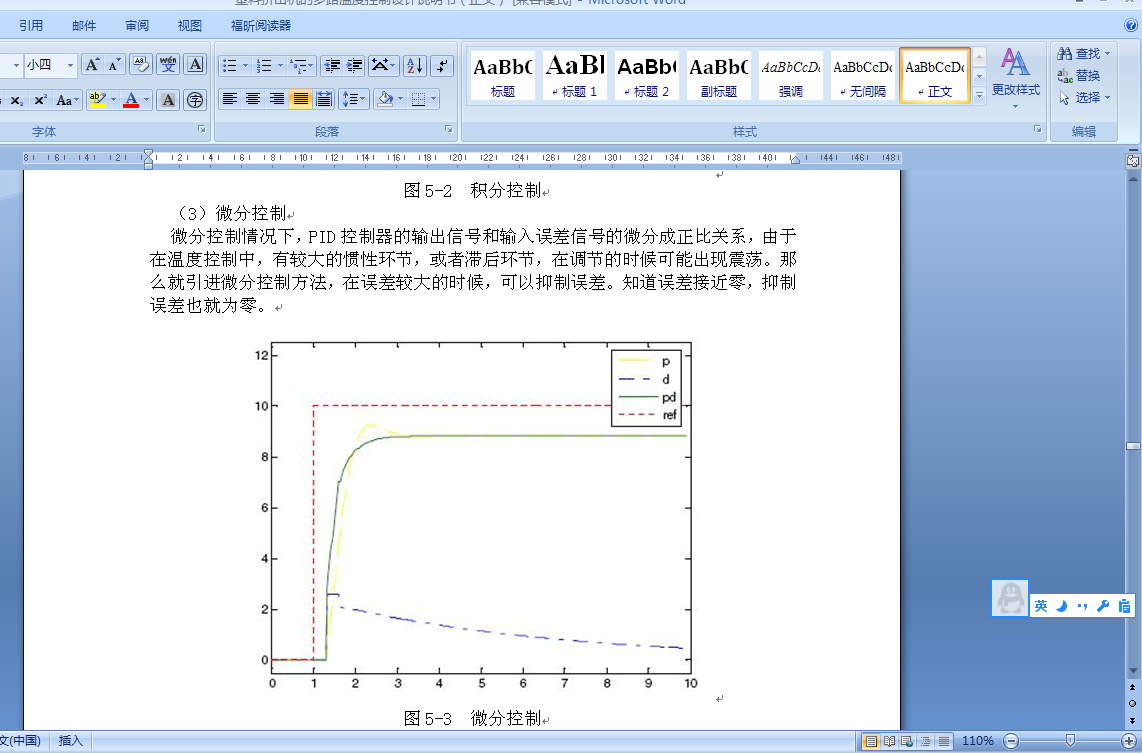
Task: Open the font dialog launcher
Action: pos(202,130)
